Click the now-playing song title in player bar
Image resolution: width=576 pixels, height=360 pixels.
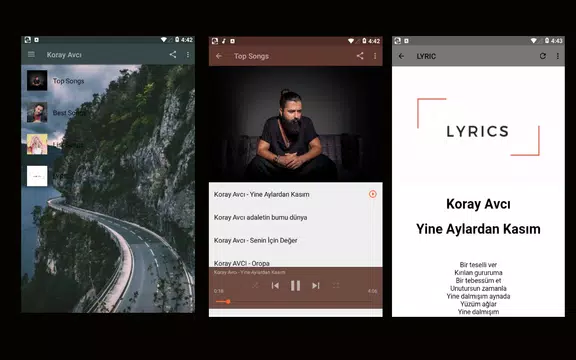[249, 272]
